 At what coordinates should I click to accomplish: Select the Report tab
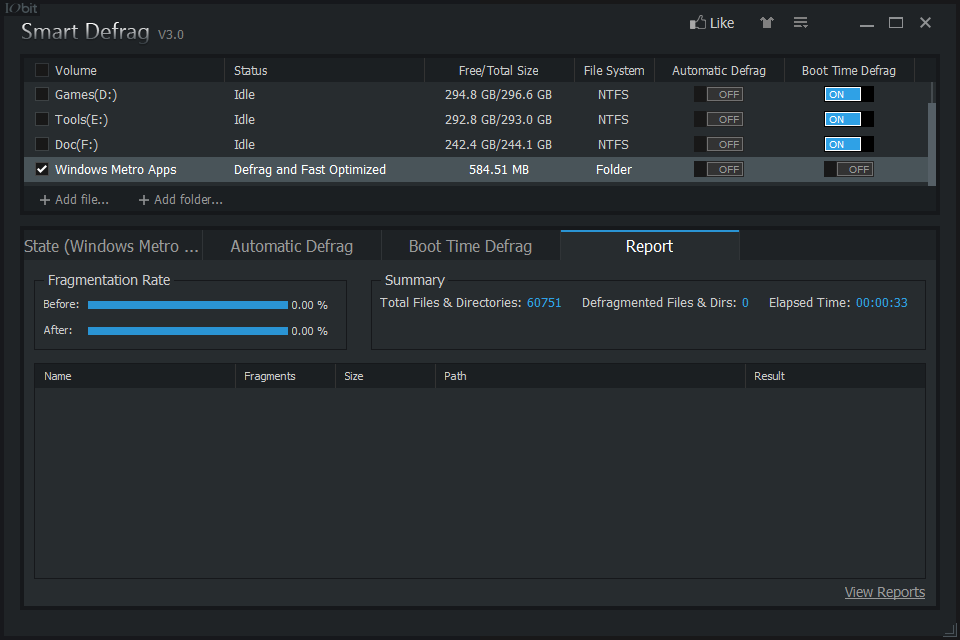[x=650, y=246]
